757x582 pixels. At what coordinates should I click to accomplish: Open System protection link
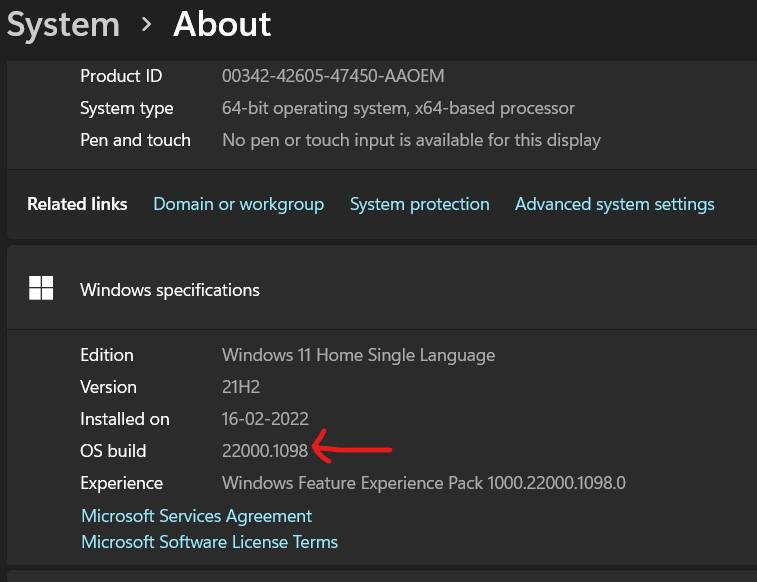419,204
